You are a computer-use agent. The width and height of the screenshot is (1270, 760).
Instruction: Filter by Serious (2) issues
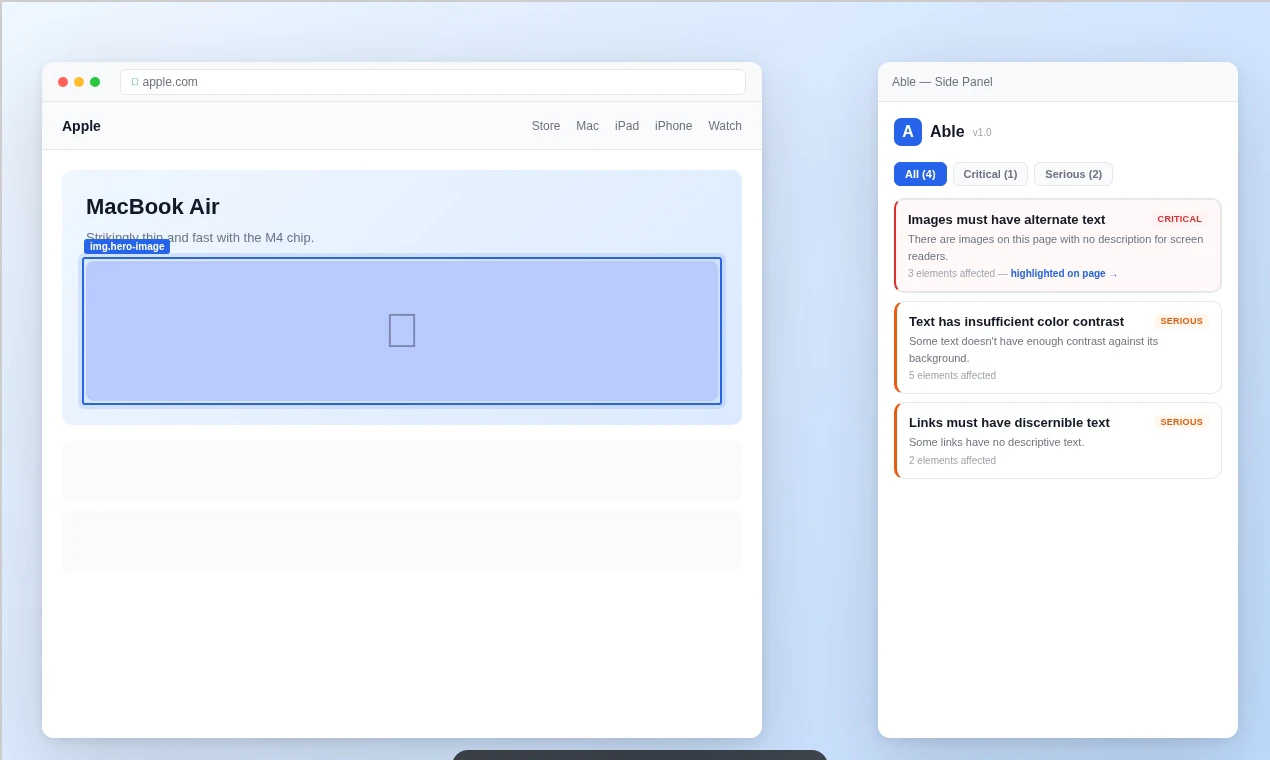coord(1073,174)
